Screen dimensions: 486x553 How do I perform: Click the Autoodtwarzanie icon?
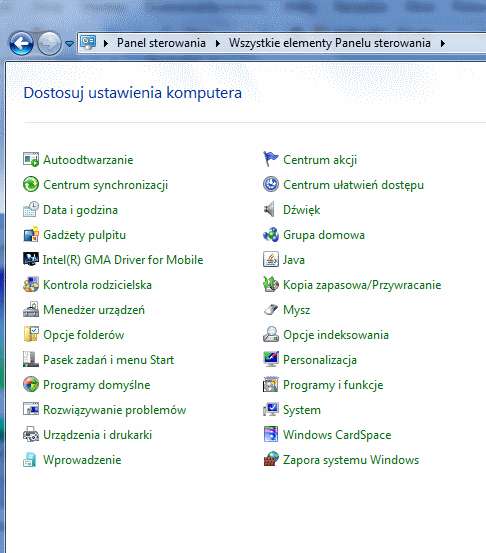(x=31, y=159)
